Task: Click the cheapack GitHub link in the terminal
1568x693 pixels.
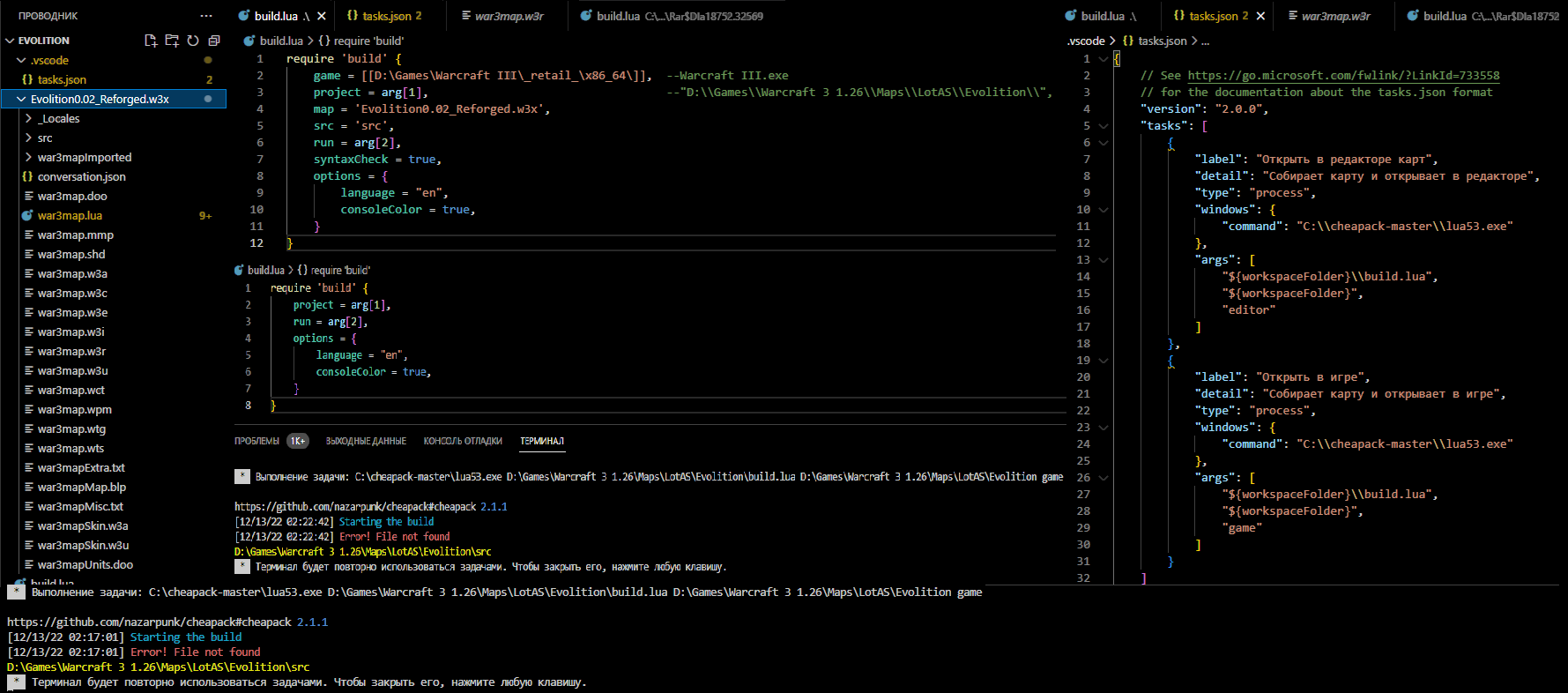Action: [354, 507]
